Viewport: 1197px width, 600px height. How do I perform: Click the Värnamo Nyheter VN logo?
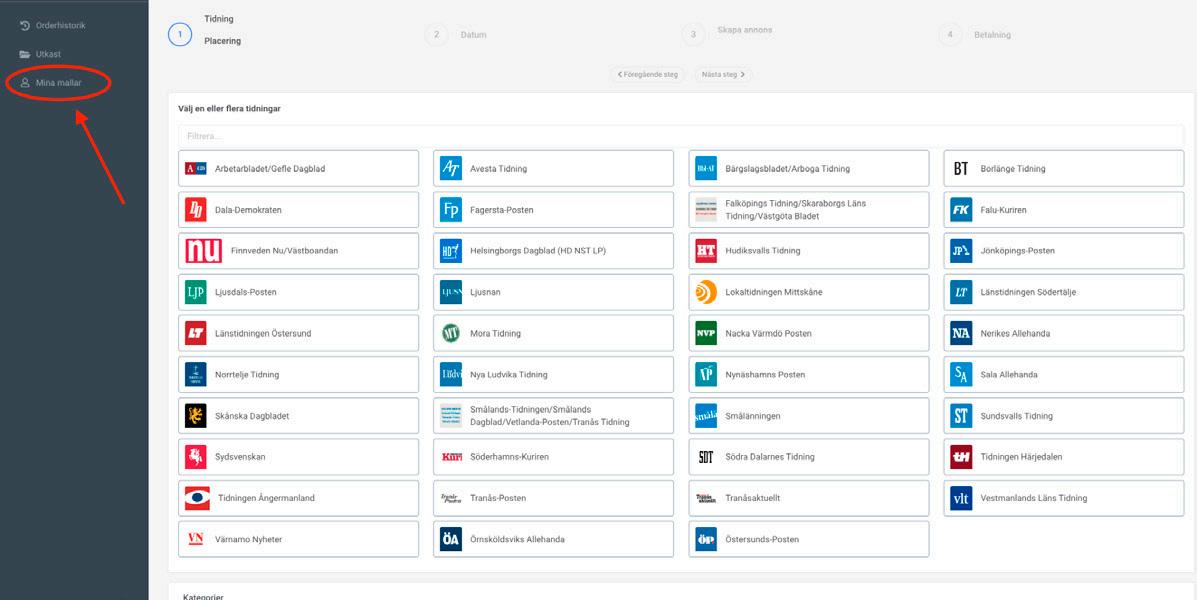coord(195,539)
